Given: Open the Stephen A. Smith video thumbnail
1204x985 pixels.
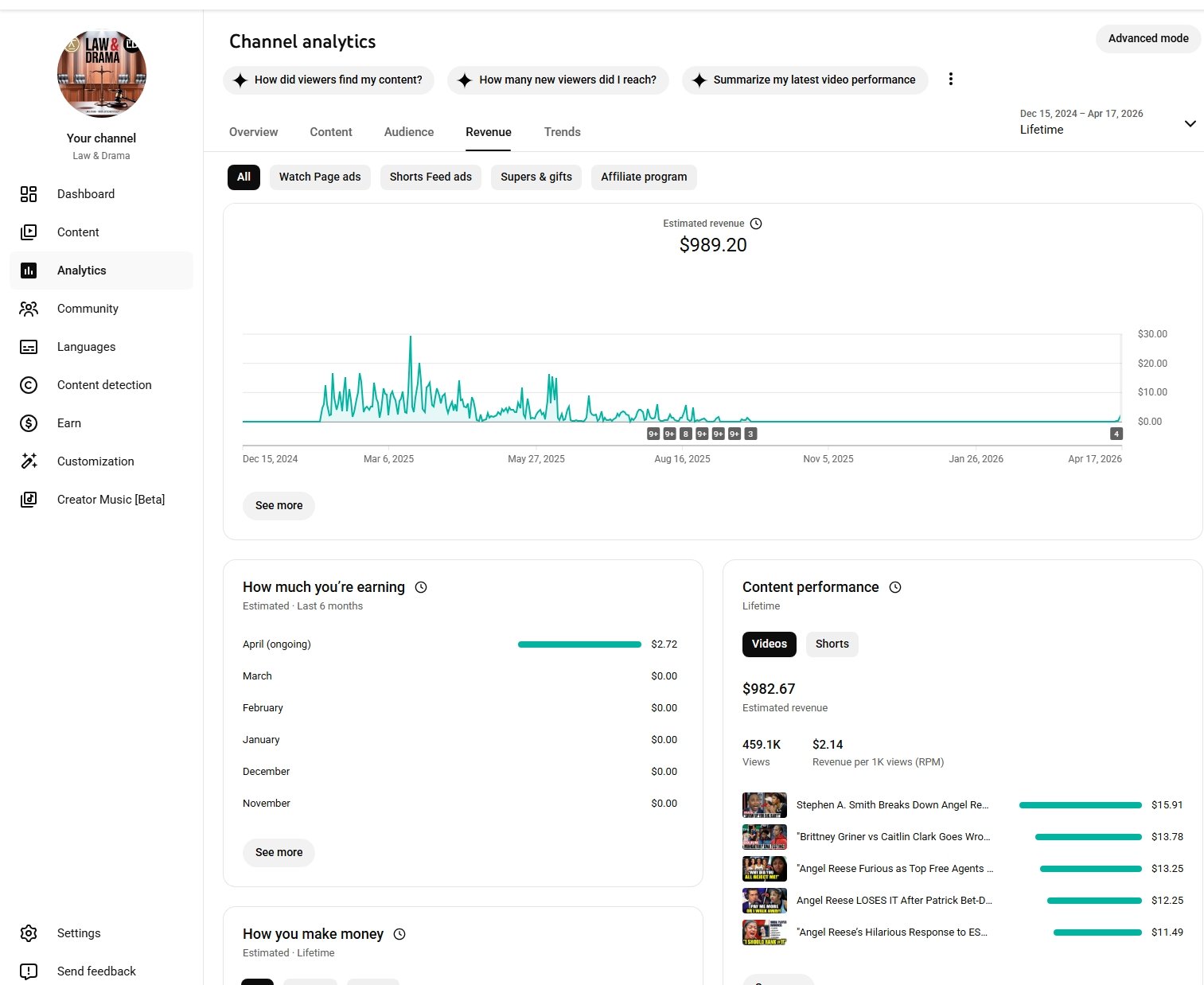Looking at the screenshot, I should tap(764, 805).
